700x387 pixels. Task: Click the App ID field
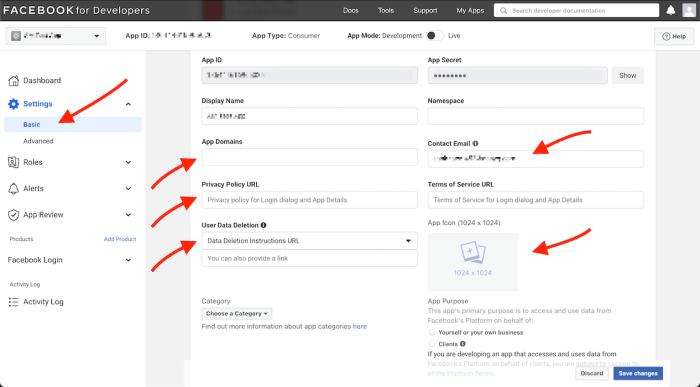309,75
